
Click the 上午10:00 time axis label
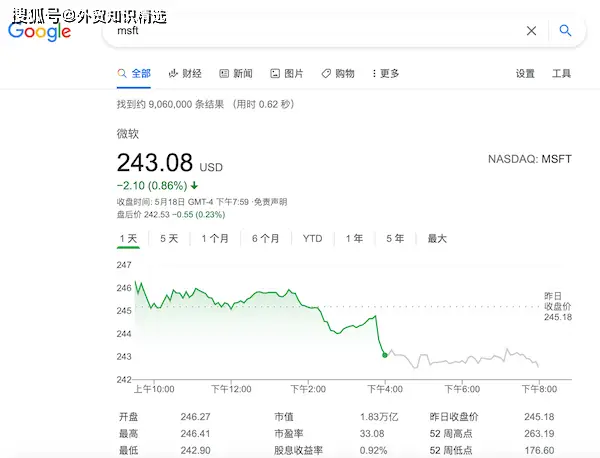coord(154,389)
